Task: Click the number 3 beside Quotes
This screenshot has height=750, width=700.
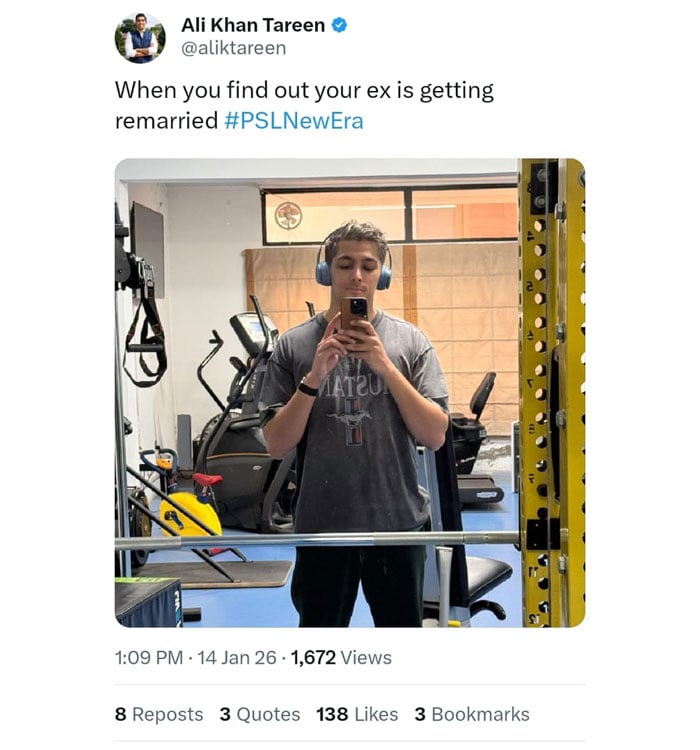Action: click(225, 714)
